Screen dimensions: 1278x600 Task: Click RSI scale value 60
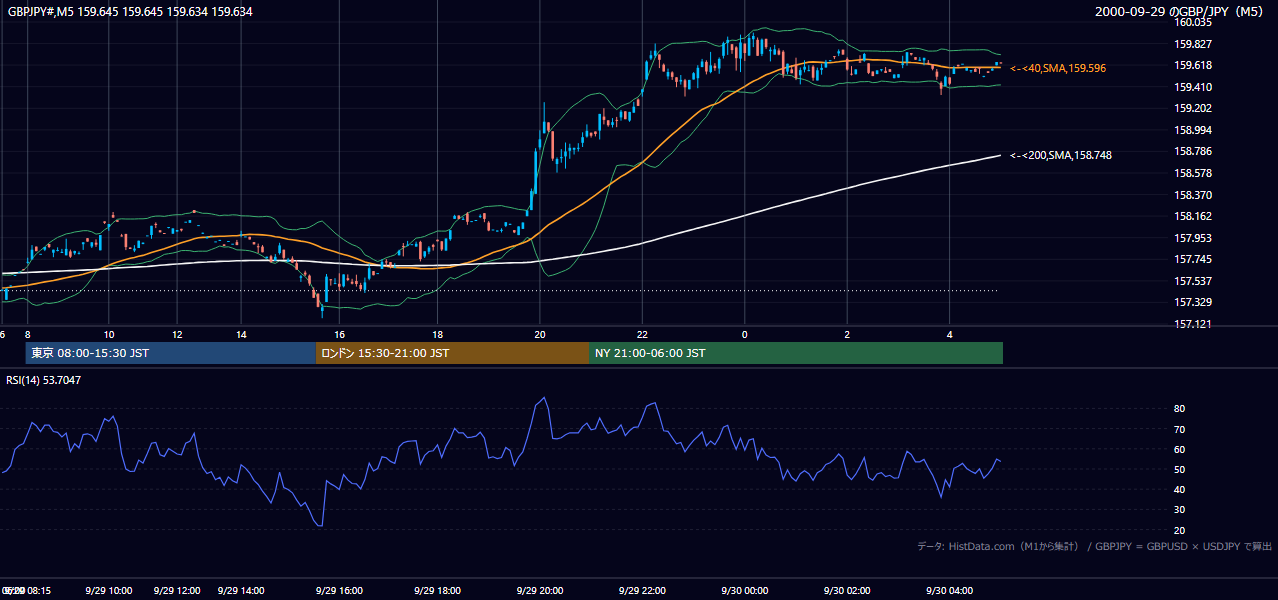pos(1180,449)
